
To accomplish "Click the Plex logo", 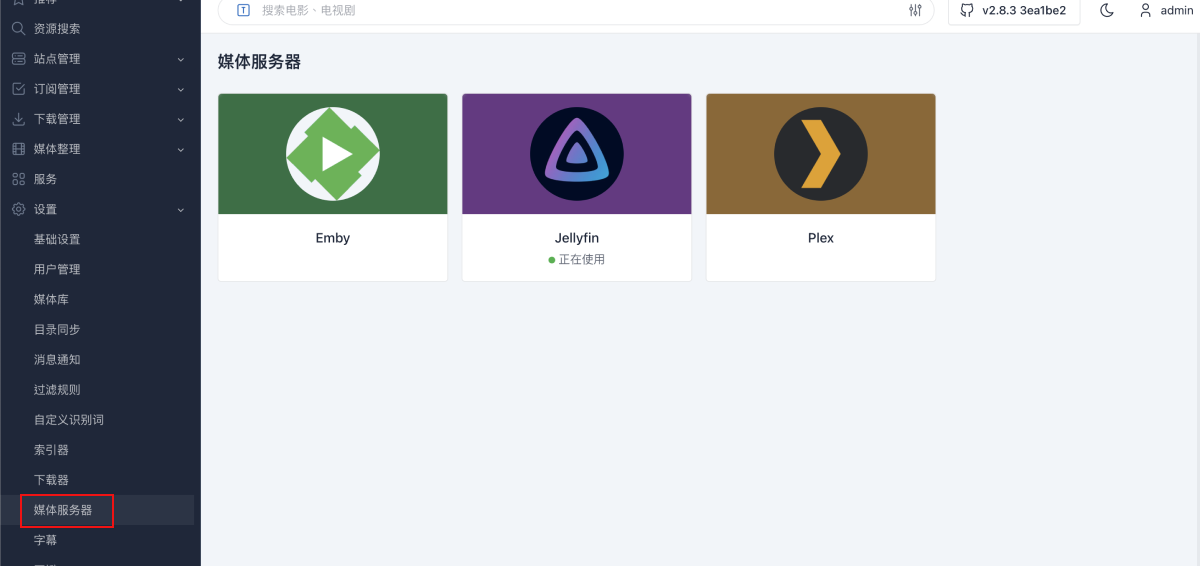I will (x=821, y=154).
